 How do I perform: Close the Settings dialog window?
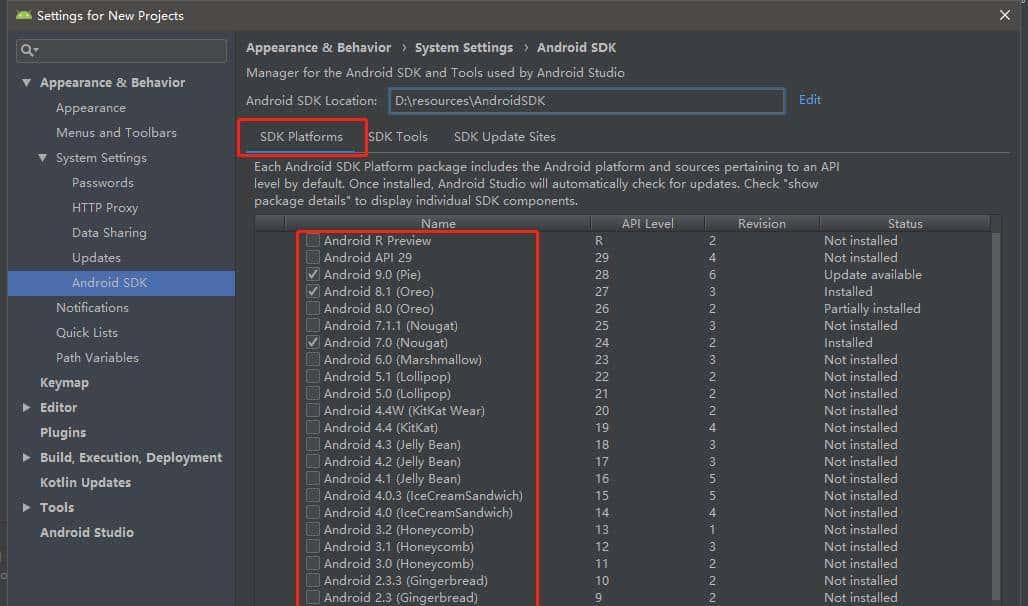pos(1005,15)
